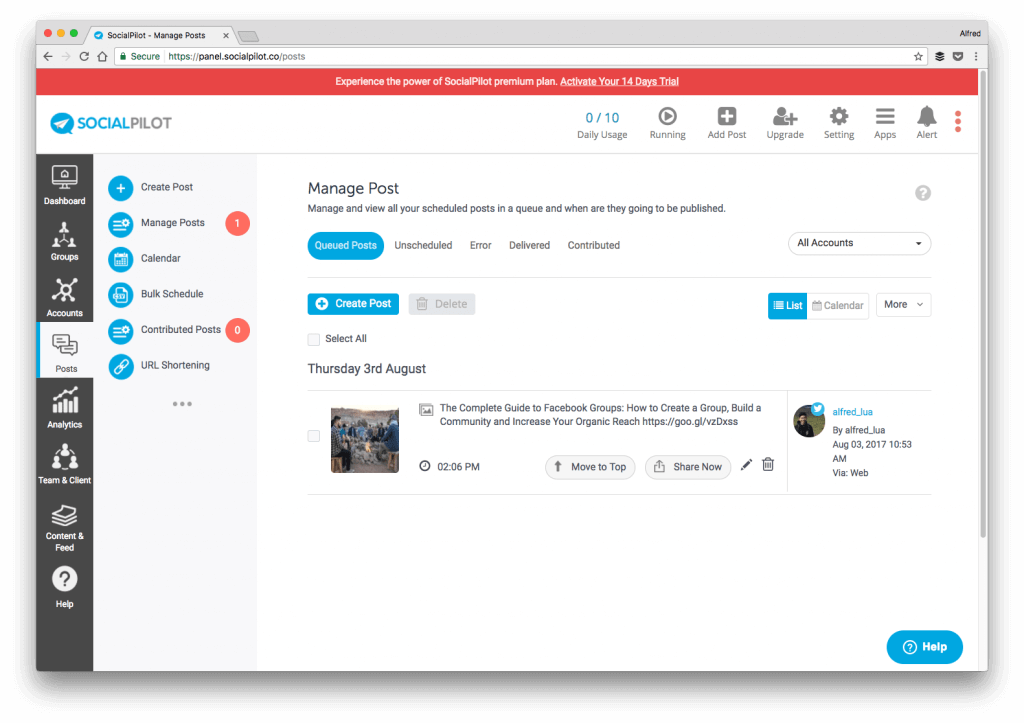Click Share Now button
Screen dimensions: 1024x723
[x=688, y=467]
